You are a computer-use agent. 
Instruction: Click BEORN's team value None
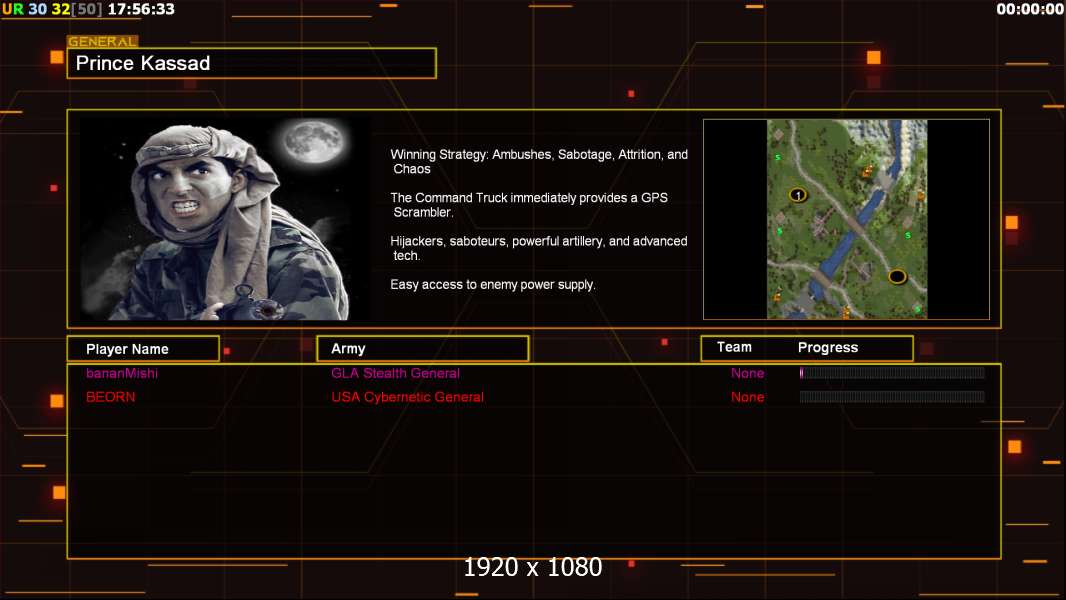tap(747, 397)
